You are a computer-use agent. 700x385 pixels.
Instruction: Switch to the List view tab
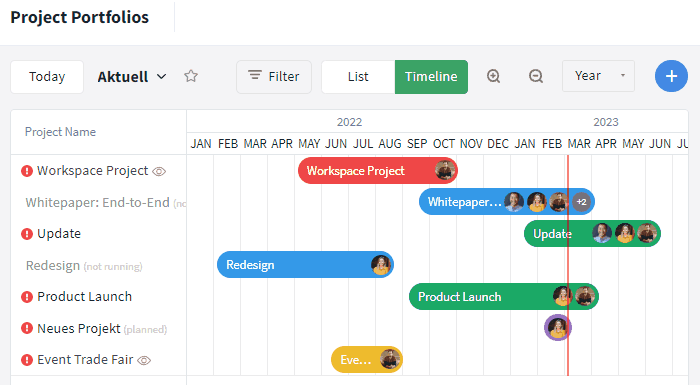coord(358,77)
